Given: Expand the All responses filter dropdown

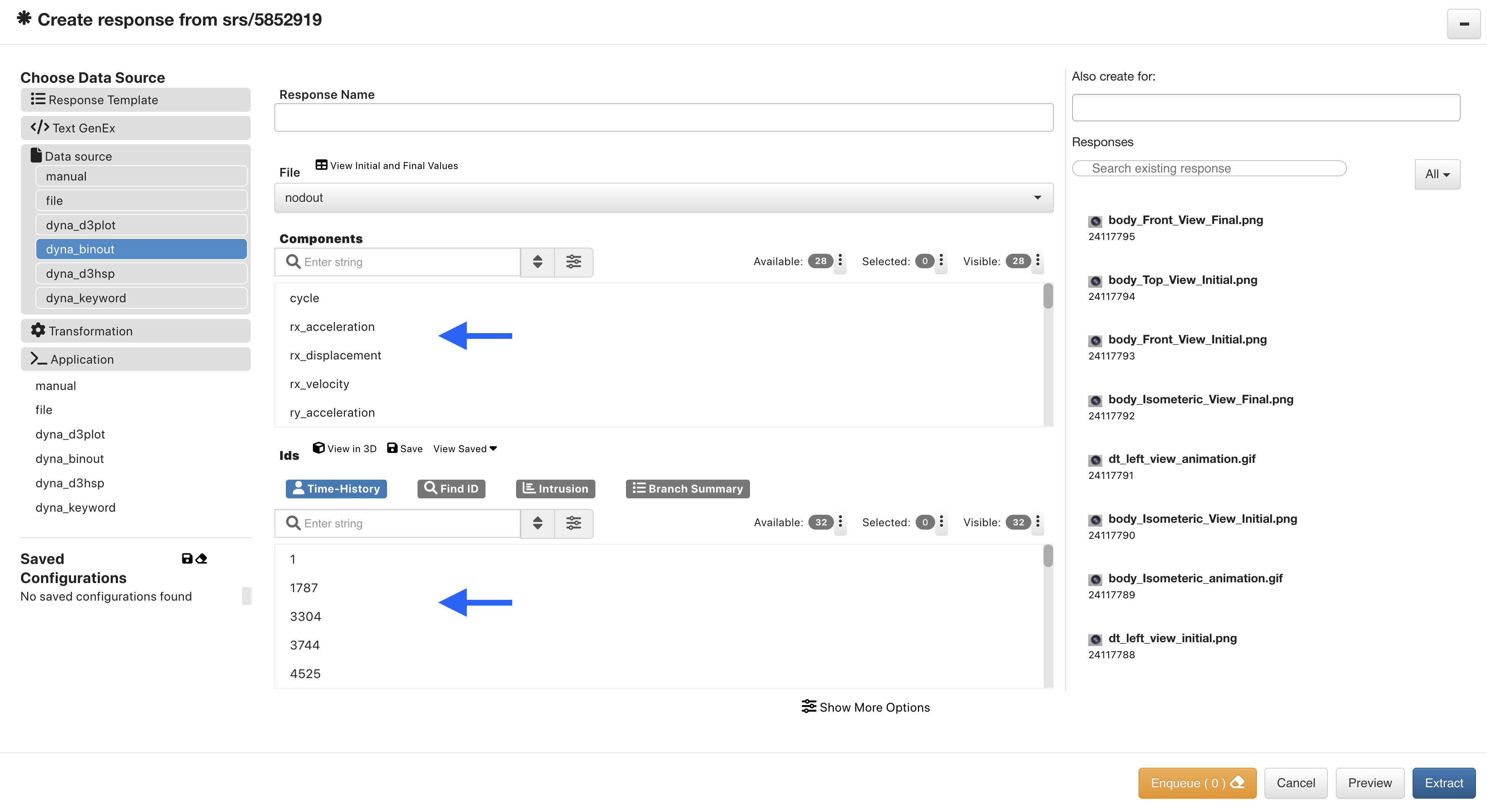Looking at the screenshot, I should point(1437,174).
